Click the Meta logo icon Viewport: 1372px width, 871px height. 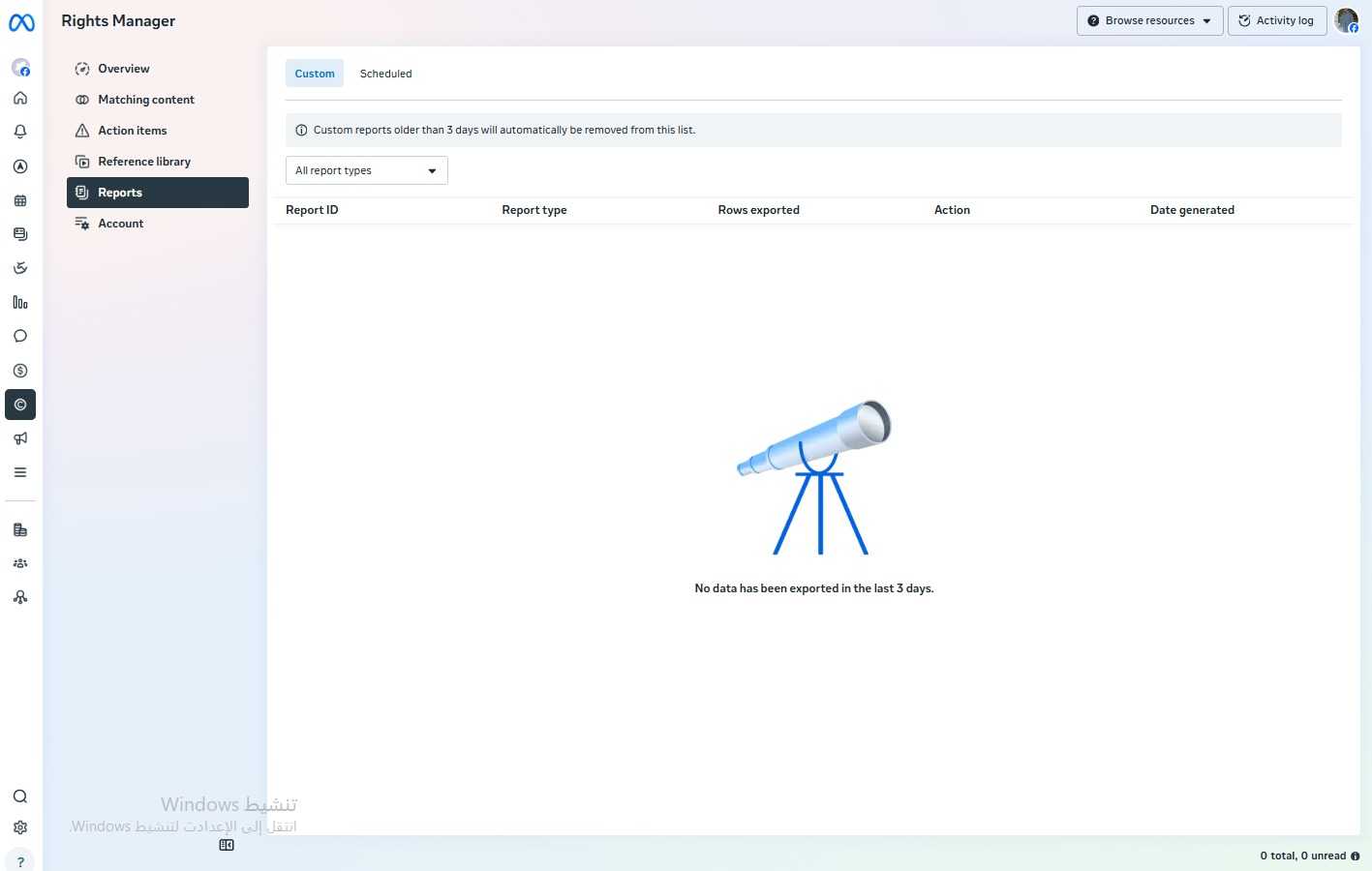tap(21, 22)
